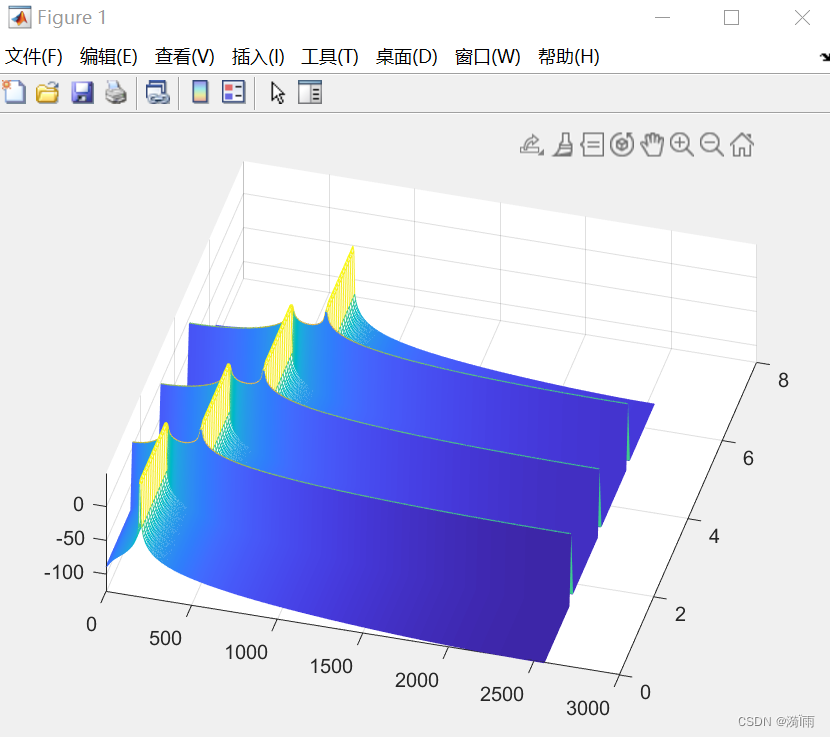This screenshot has width=830, height=737.
Task: Open the 插入(I) menu
Action: click(258, 57)
